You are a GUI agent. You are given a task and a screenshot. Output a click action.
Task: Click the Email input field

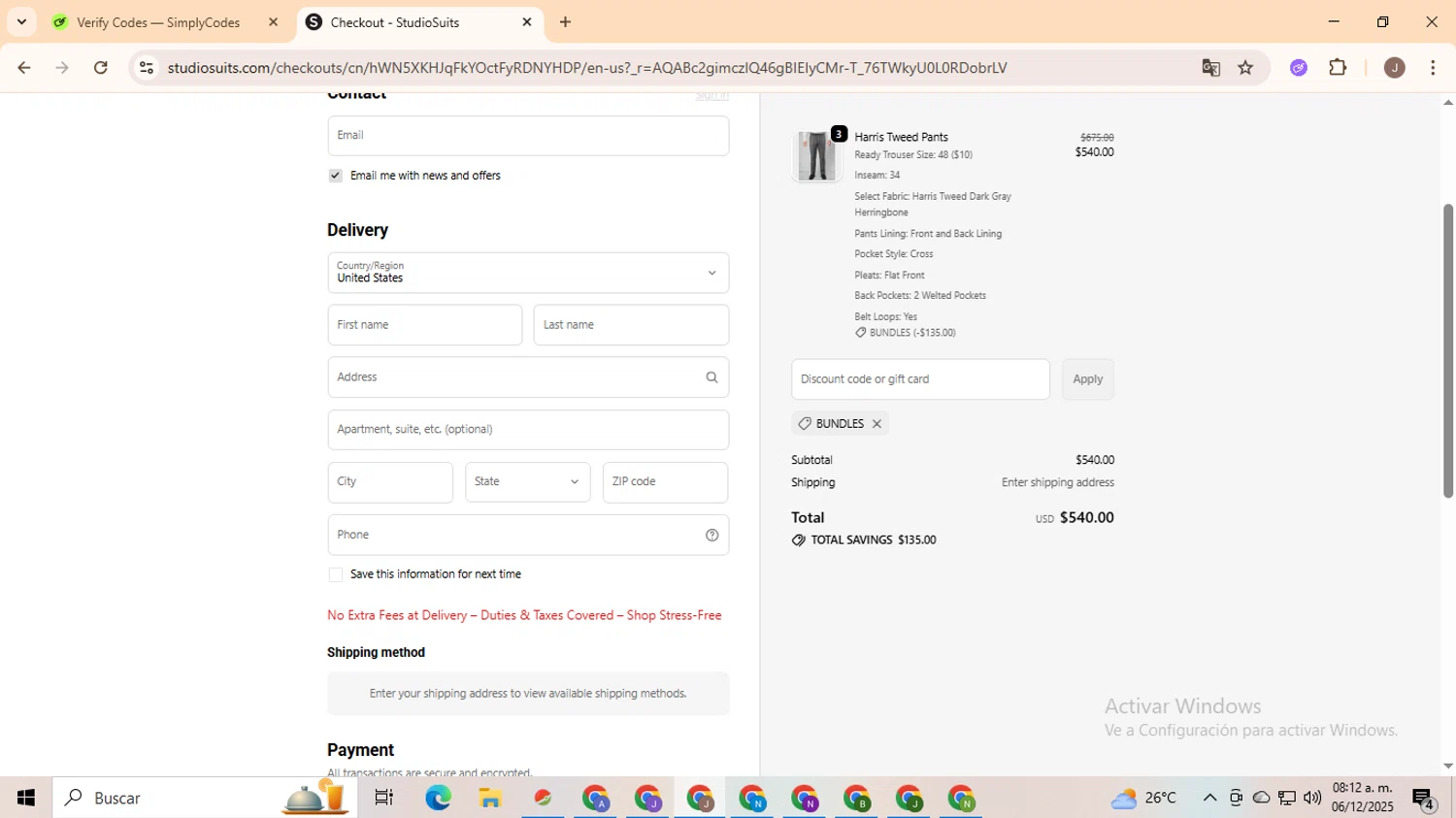pos(528,136)
